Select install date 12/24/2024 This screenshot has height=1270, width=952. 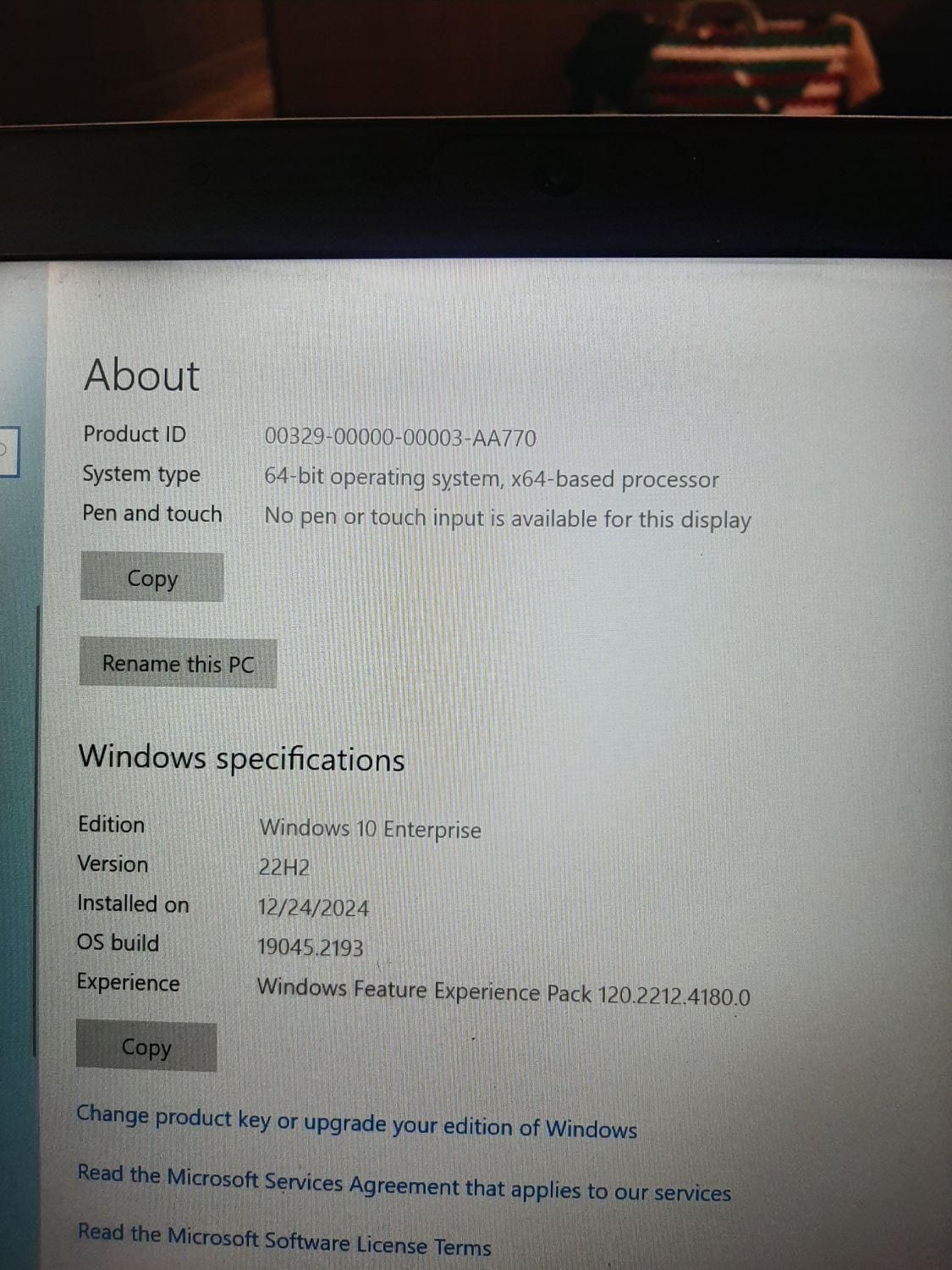(x=313, y=908)
